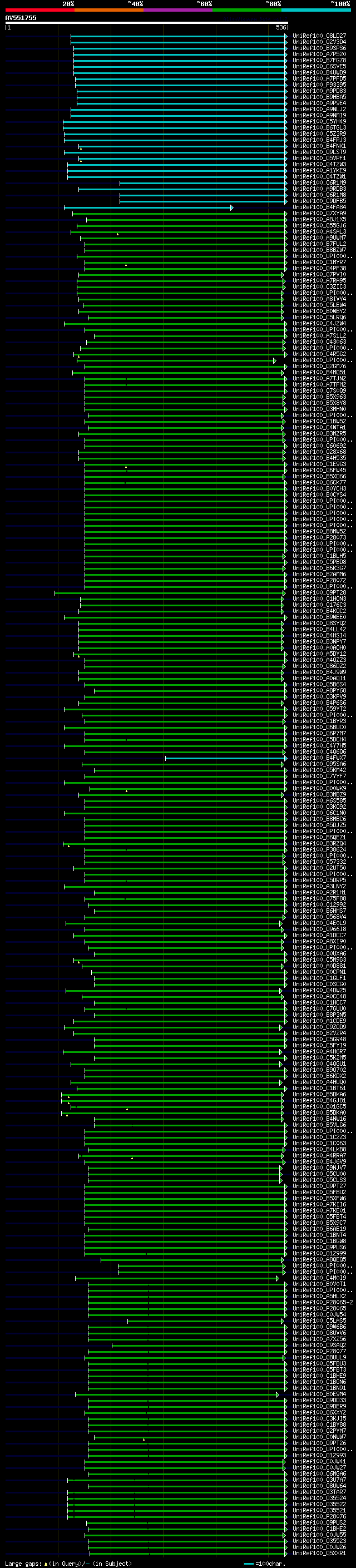Select the label UniRef100_C9DFB5

319,201
